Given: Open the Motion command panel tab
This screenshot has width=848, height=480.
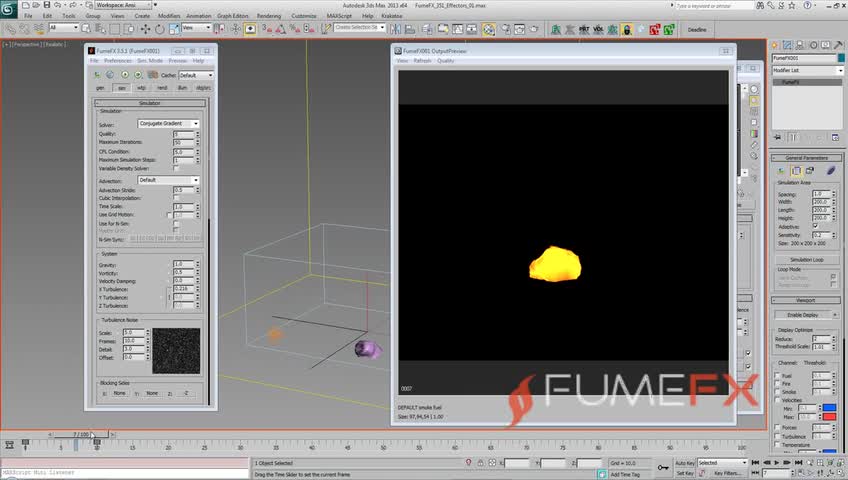Looking at the screenshot, I should (813, 45).
